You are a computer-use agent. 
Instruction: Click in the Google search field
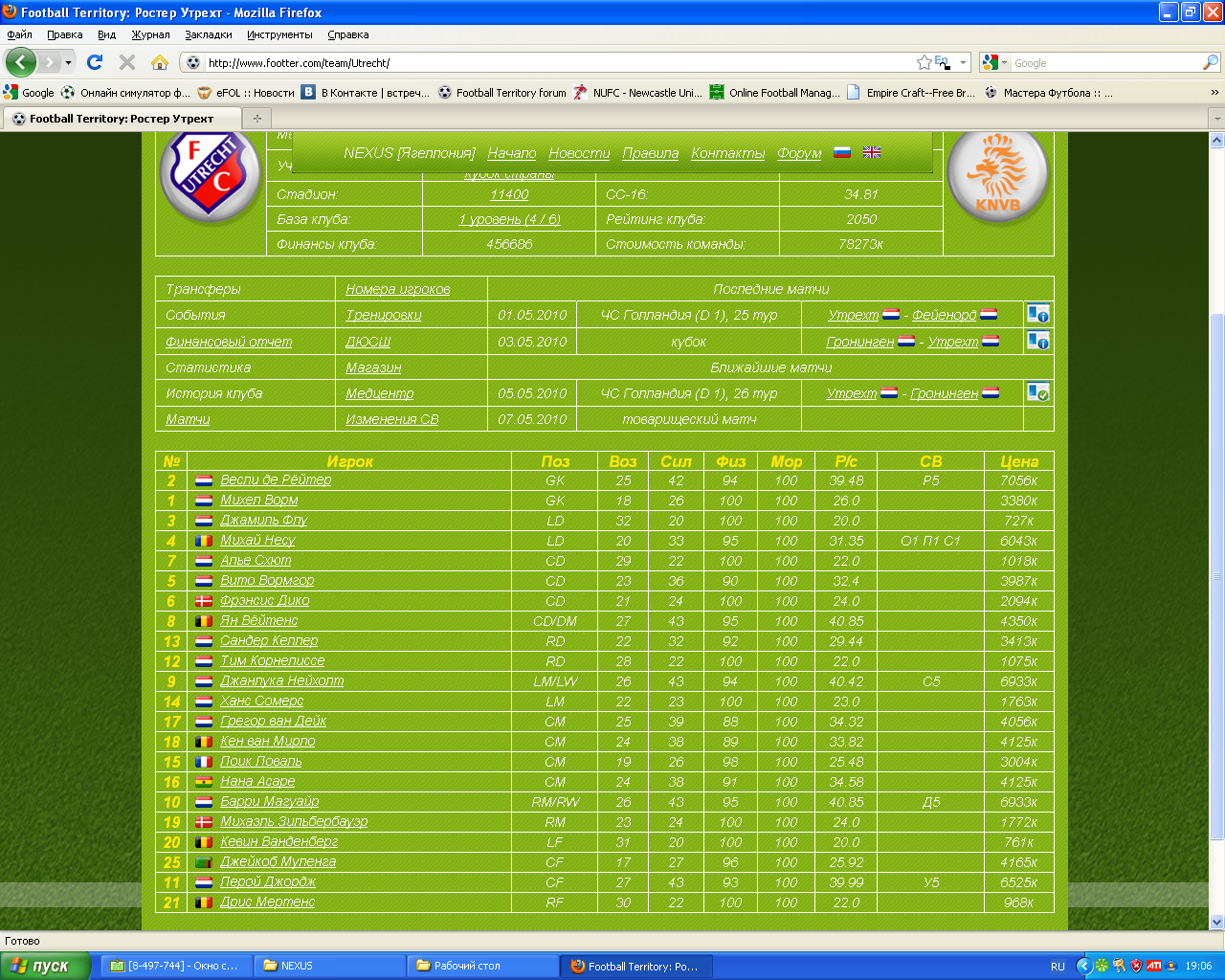pos(1105,62)
